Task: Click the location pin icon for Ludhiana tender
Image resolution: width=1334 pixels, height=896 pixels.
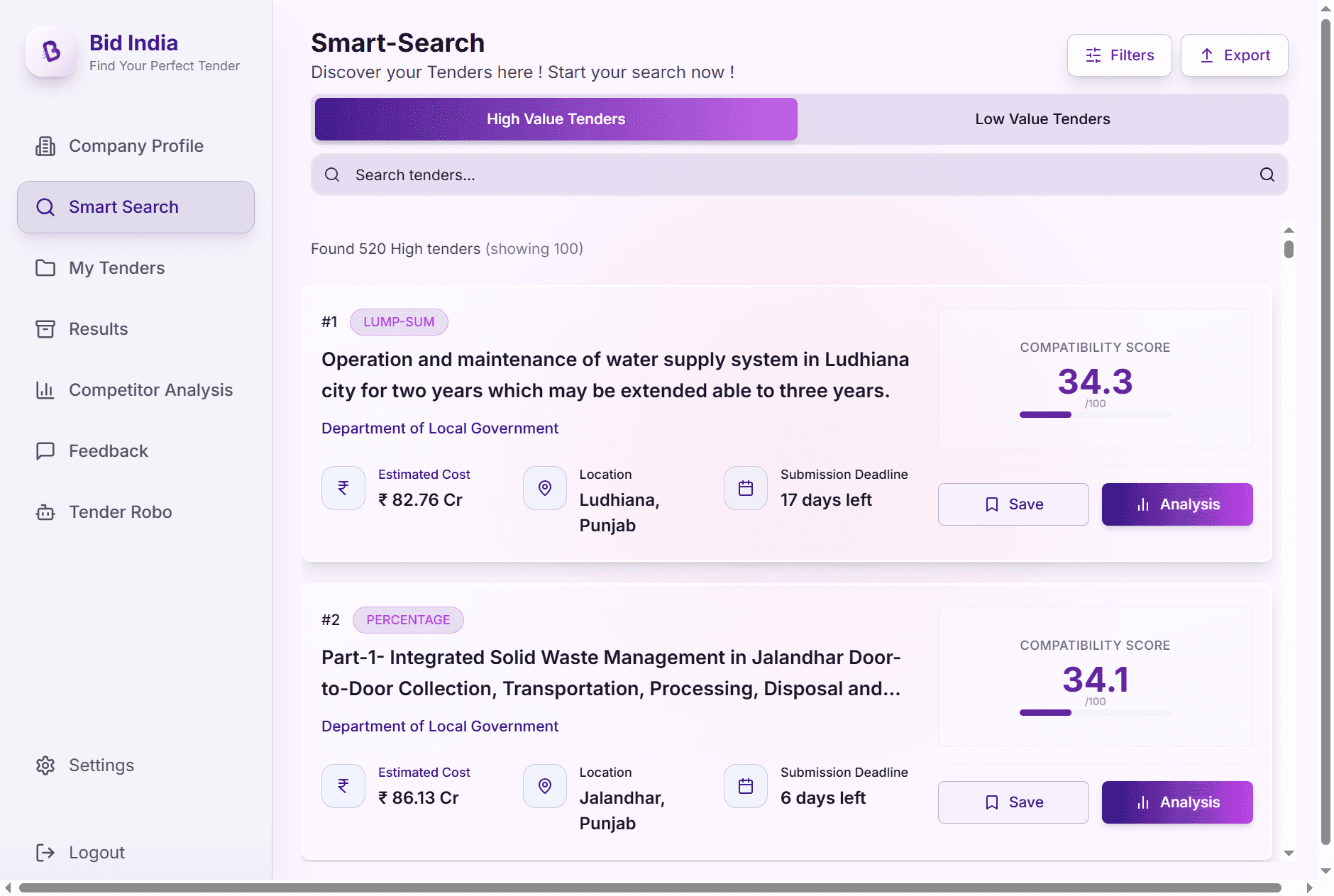Action: tap(544, 487)
